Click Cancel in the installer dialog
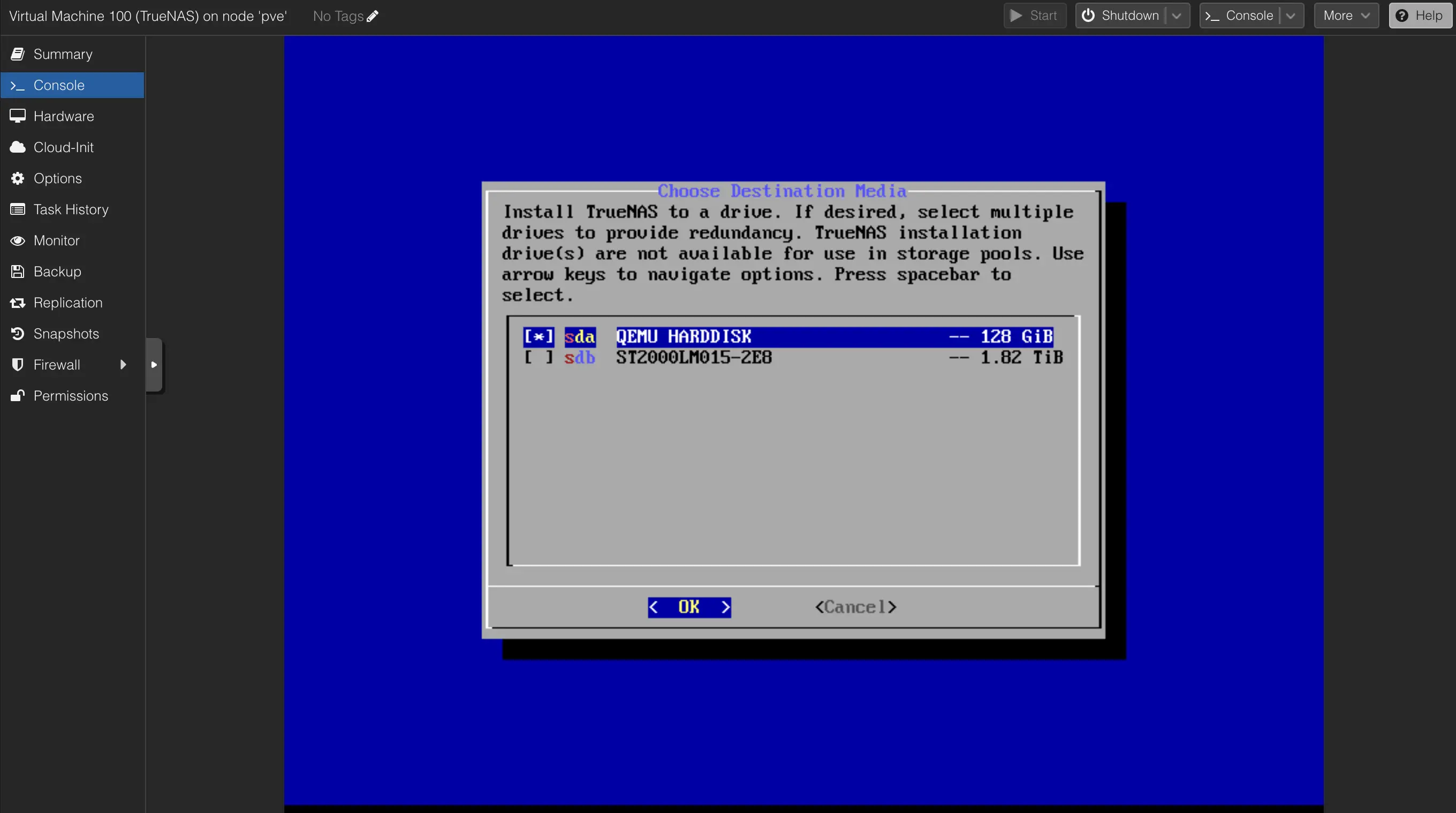Viewport: 1456px width, 813px height. [x=856, y=608]
